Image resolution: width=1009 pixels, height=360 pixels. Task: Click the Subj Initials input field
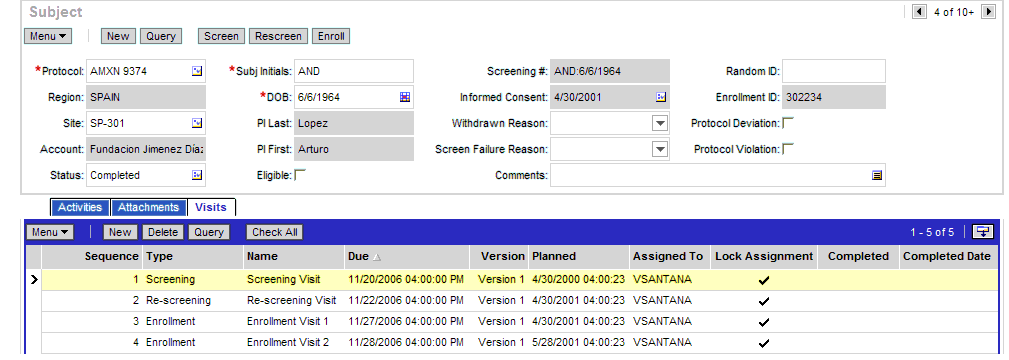coord(354,71)
